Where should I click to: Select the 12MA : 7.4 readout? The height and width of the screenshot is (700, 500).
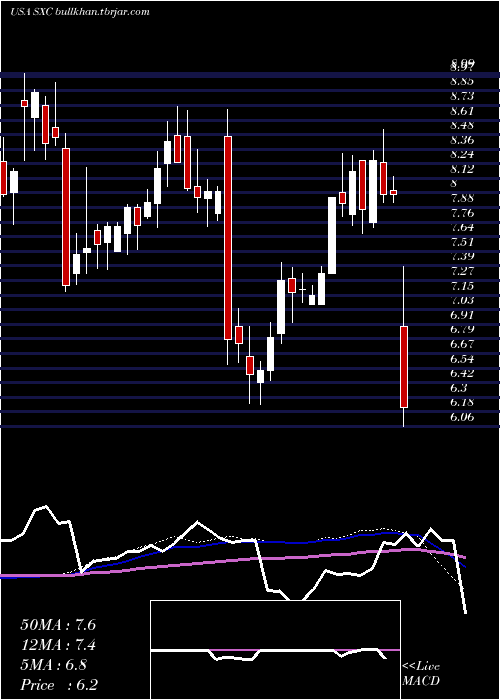[58, 645]
